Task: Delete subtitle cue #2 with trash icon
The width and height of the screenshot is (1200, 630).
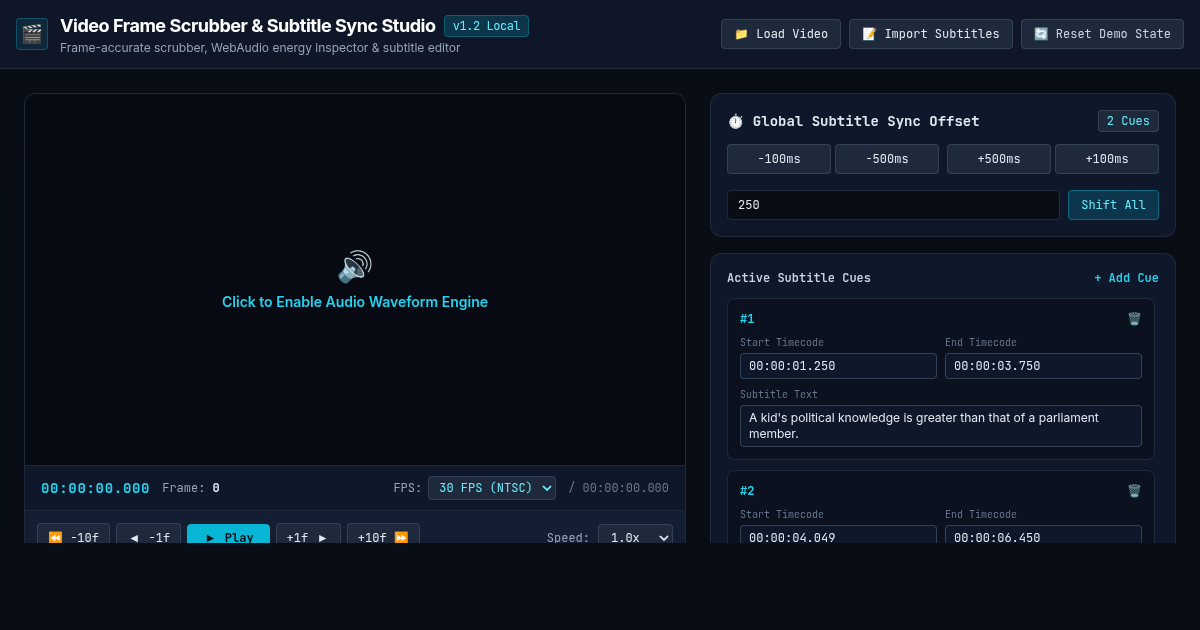Action: pyautogui.click(x=1134, y=491)
